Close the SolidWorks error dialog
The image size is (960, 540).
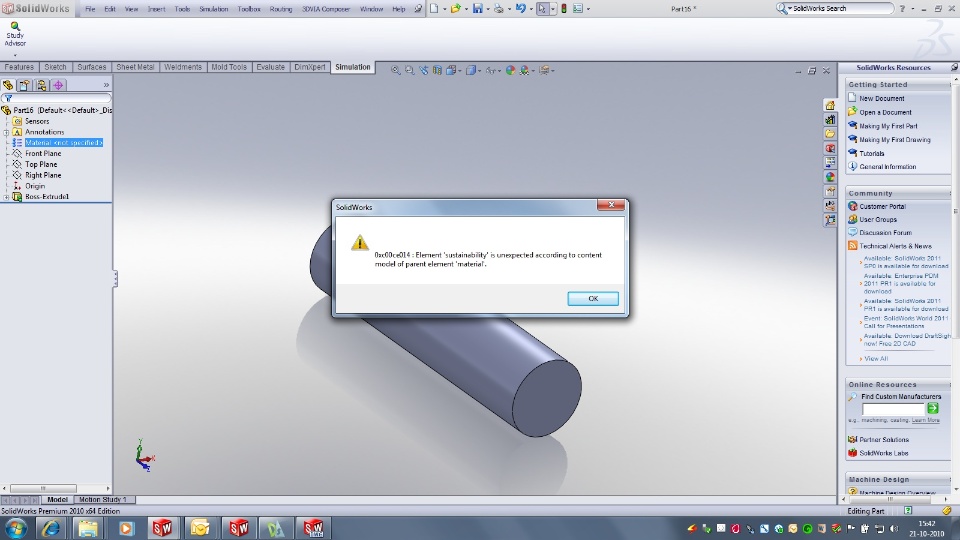click(x=610, y=205)
